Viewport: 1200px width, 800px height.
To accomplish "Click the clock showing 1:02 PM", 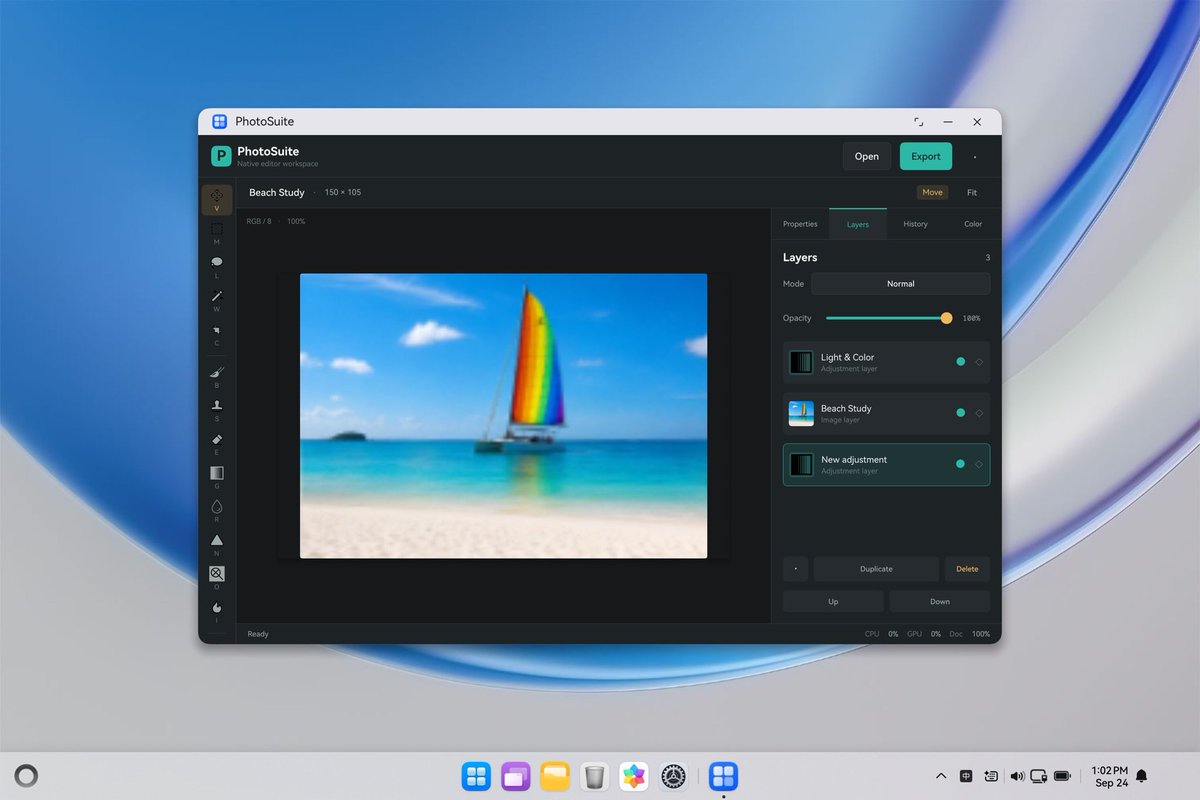I will point(1109,770).
